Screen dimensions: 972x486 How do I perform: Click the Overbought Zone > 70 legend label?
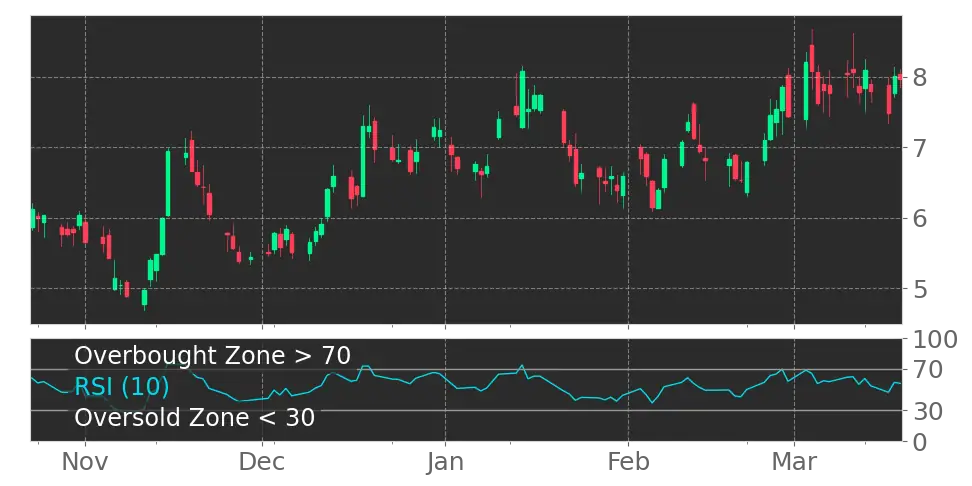point(212,356)
